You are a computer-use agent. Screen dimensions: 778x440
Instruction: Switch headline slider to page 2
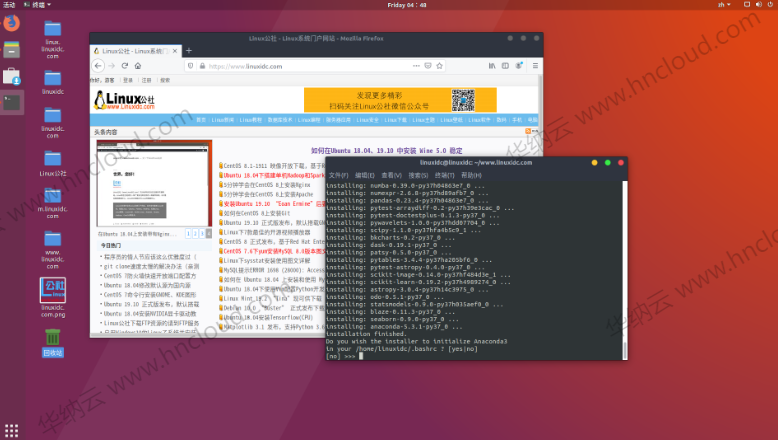195,234
